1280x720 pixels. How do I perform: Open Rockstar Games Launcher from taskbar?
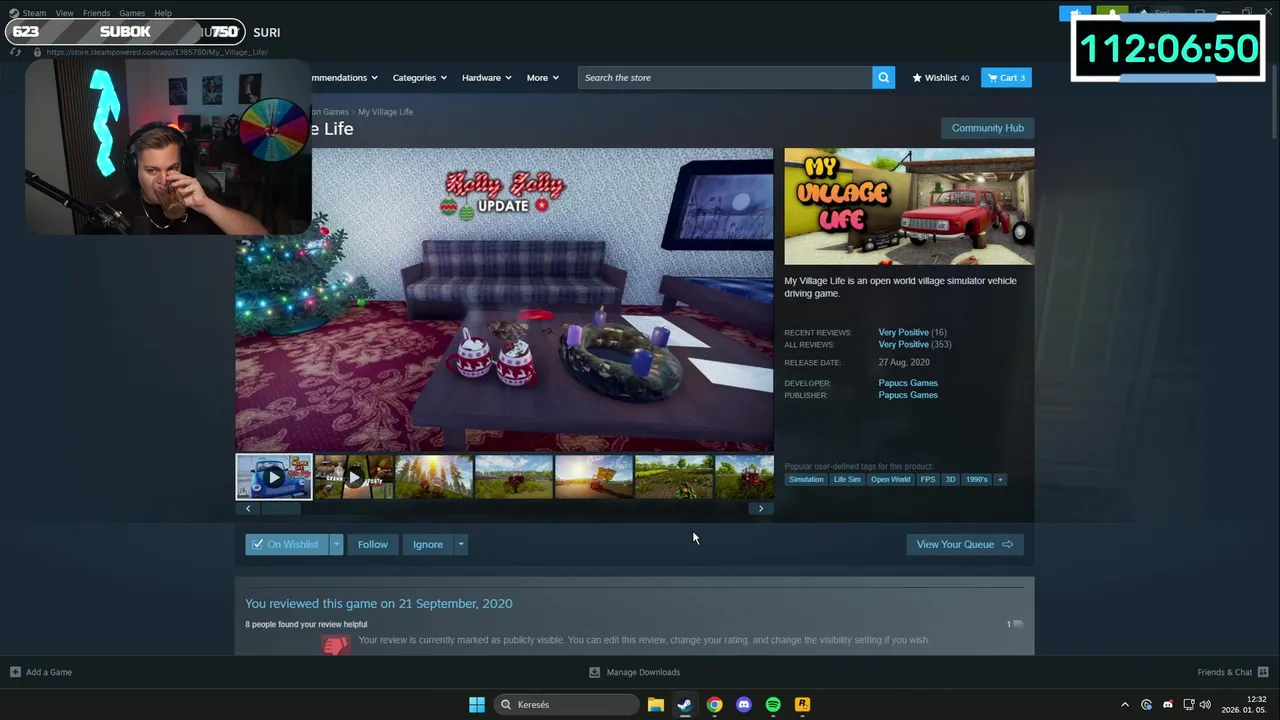pyautogui.click(x=802, y=704)
